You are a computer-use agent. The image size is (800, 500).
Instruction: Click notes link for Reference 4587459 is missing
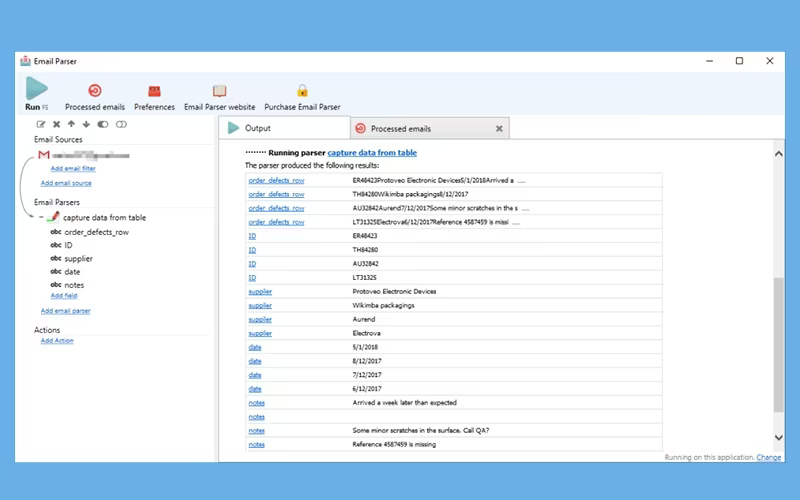[257, 444]
